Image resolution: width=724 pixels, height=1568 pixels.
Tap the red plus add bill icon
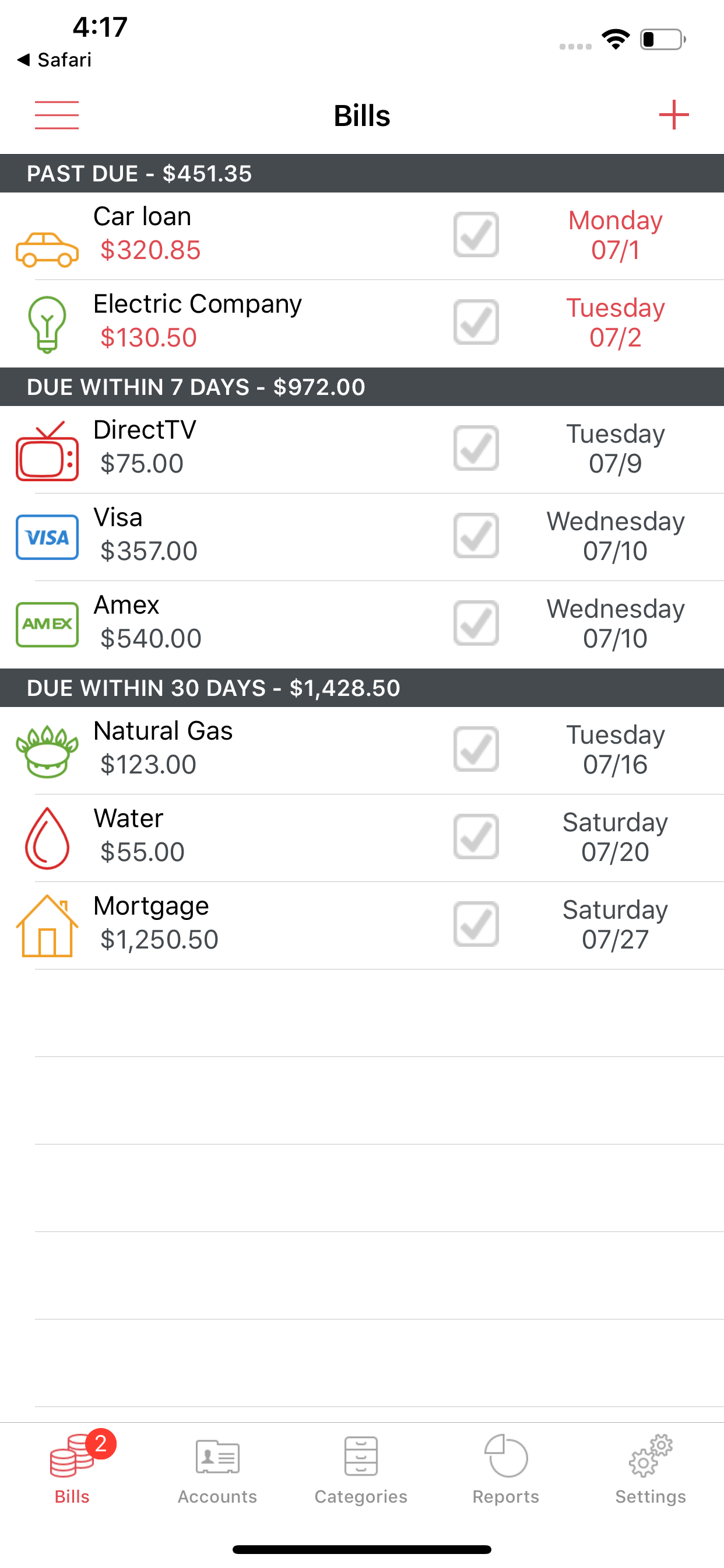[673, 115]
